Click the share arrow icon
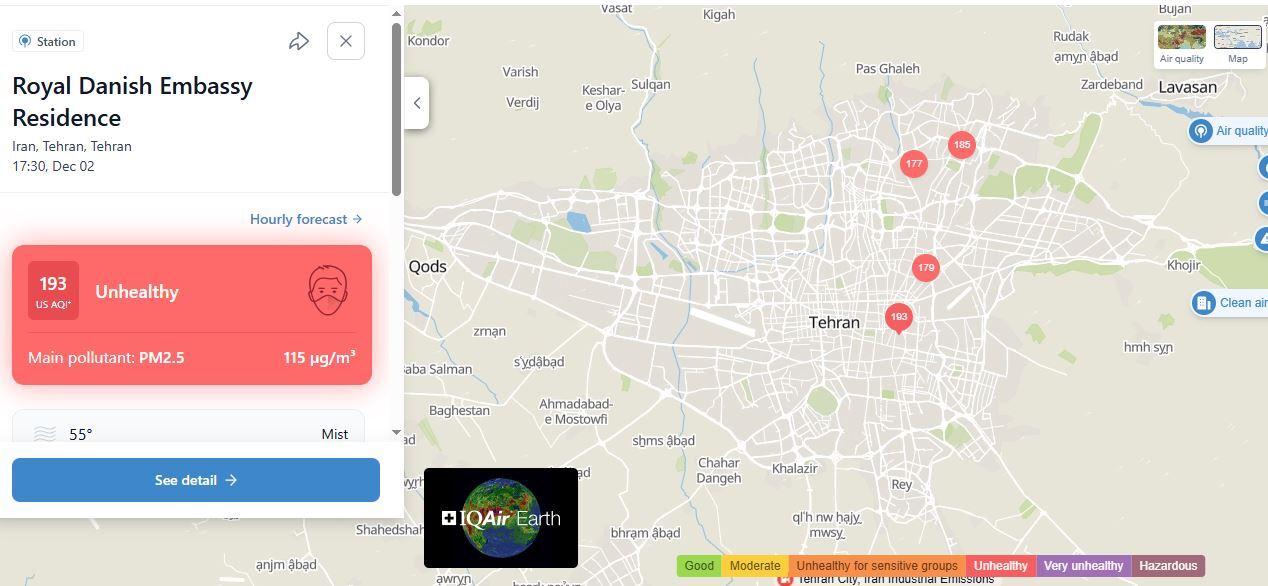 [x=298, y=42]
